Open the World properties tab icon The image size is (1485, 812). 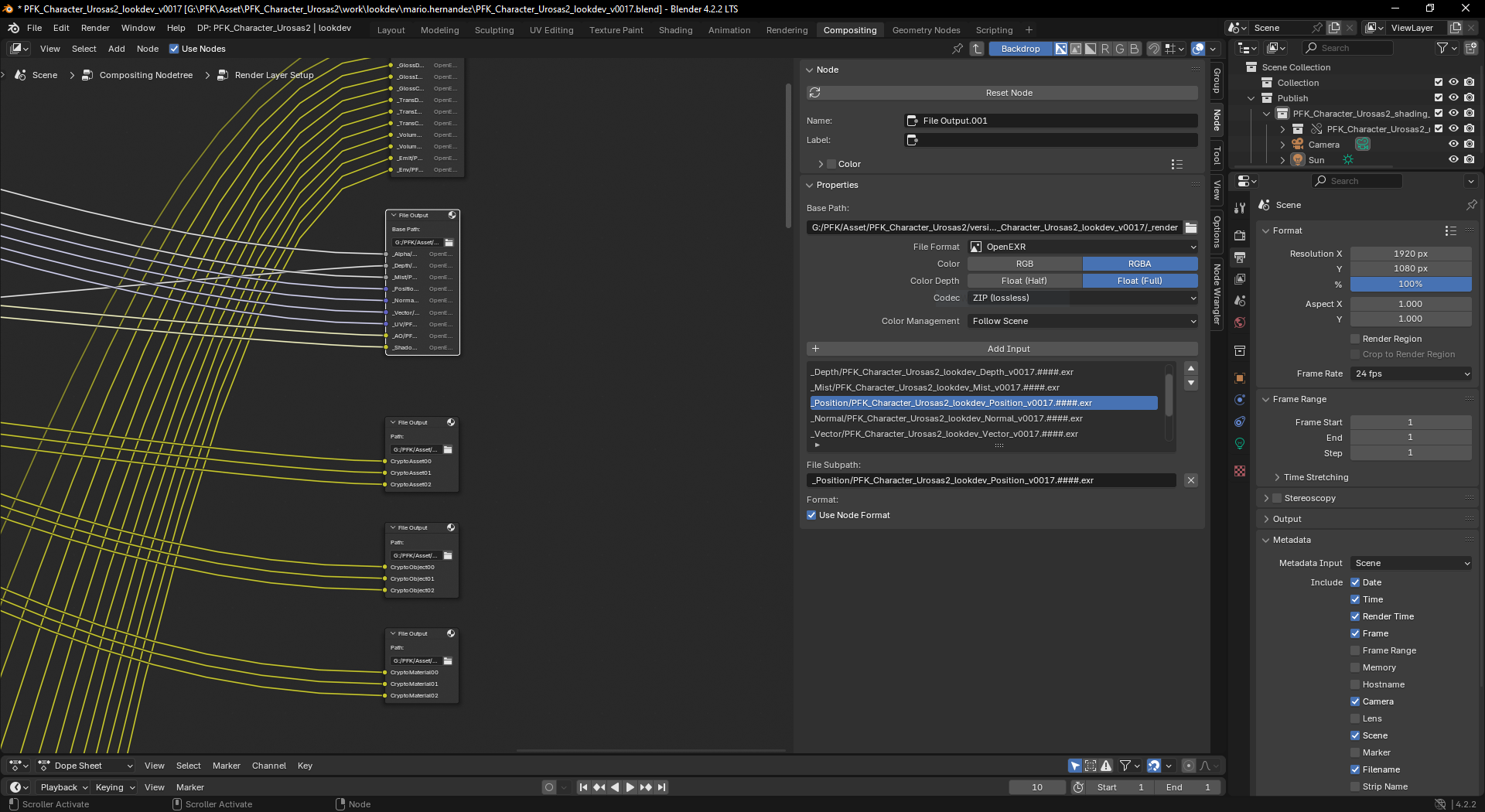[1240, 322]
